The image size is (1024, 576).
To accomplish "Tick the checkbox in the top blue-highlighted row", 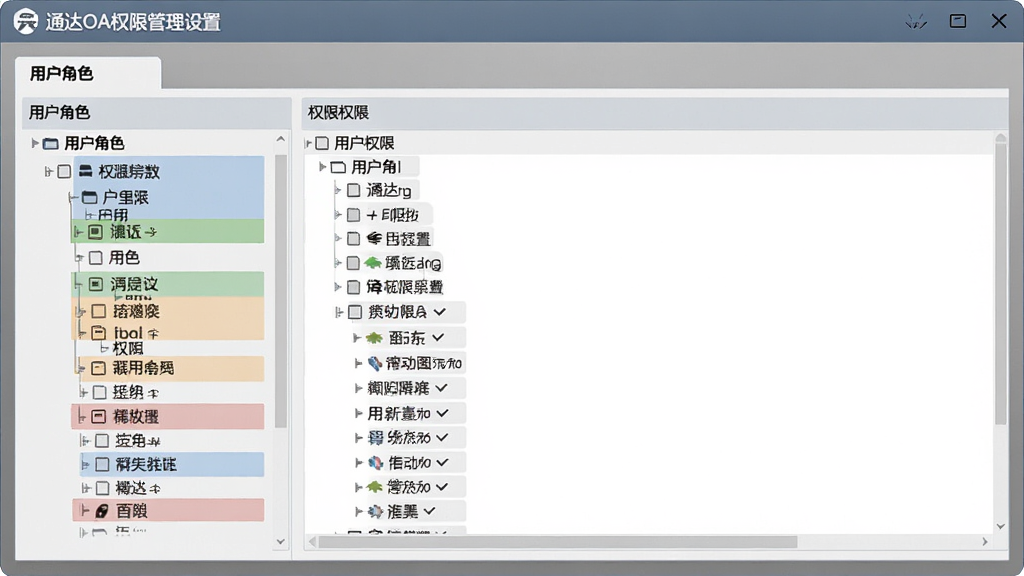I will point(64,171).
